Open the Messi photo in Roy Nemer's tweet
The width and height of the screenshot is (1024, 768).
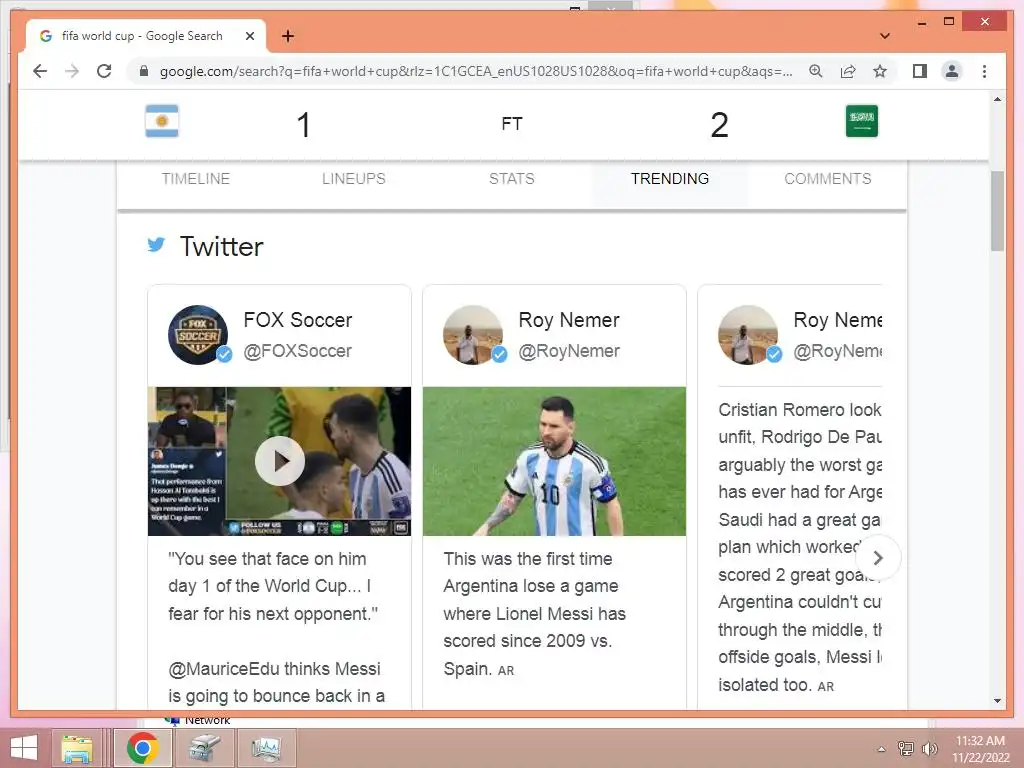[554, 461]
